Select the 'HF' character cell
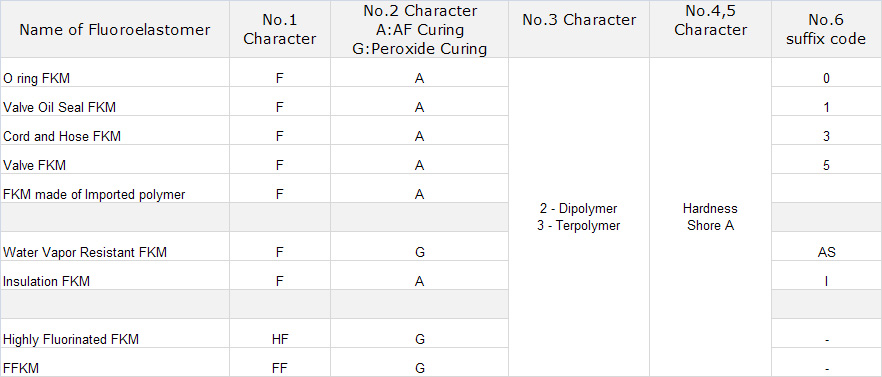This screenshot has width=882, height=377. [x=280, y=339]
